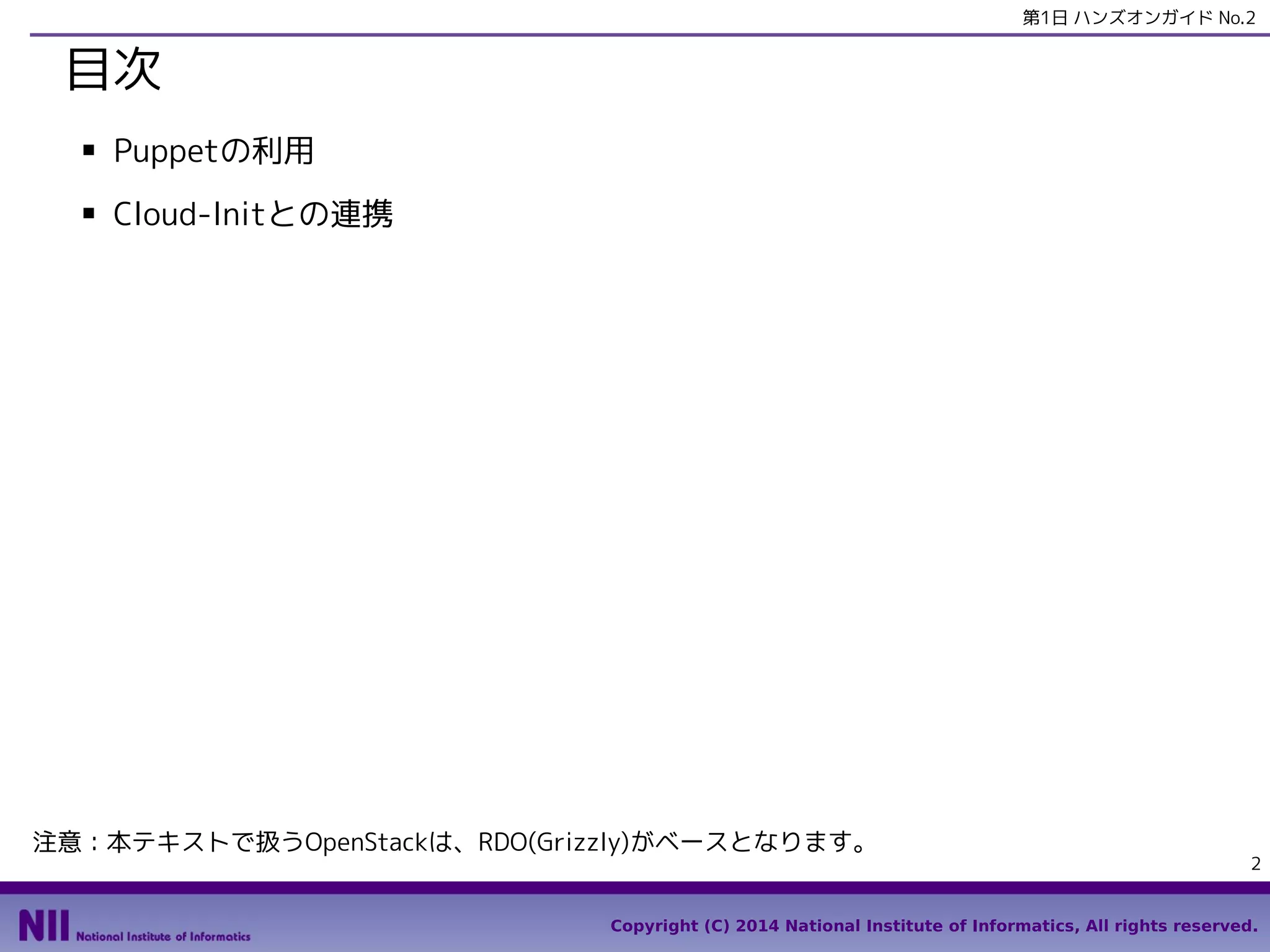Click the header text 第1日 ハンズオンガイド No.2
The image size is (1270, 952).
[x=1139, y=18]
